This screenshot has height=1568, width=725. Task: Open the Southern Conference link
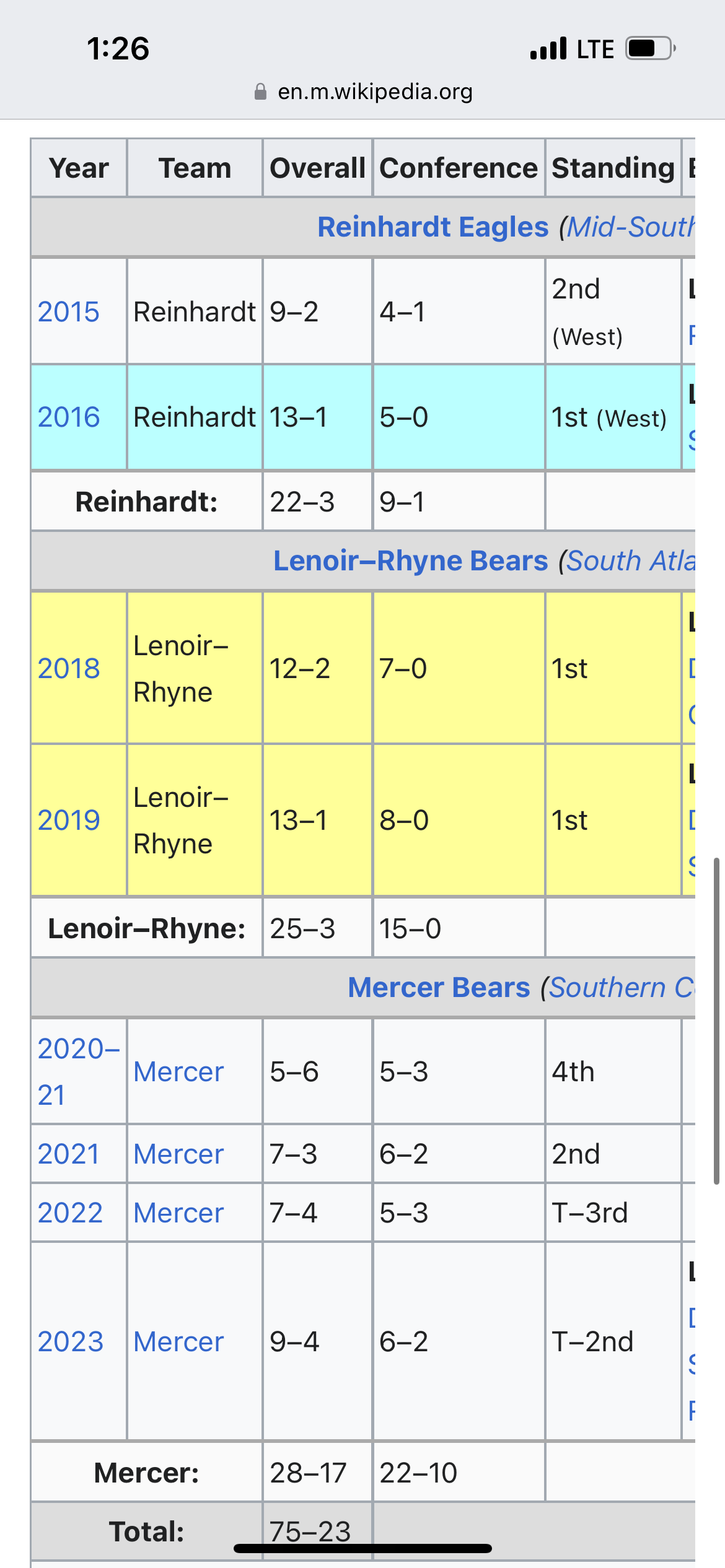point(622,987)
